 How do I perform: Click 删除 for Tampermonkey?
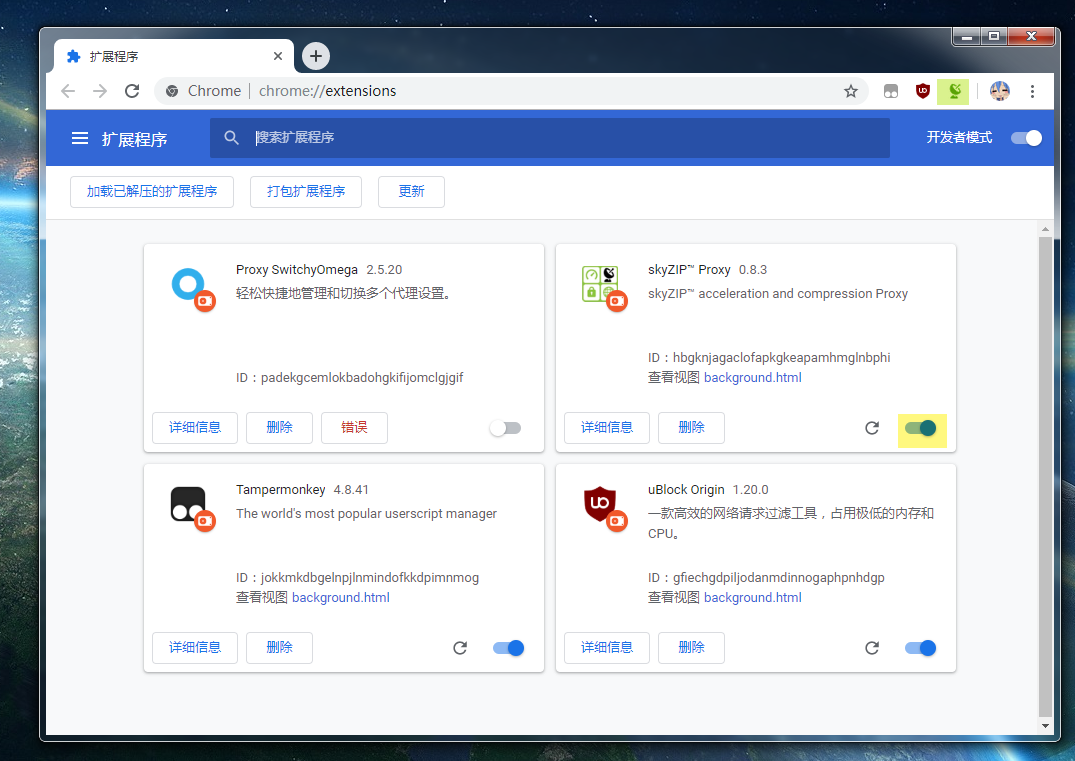tap(279, 649)
